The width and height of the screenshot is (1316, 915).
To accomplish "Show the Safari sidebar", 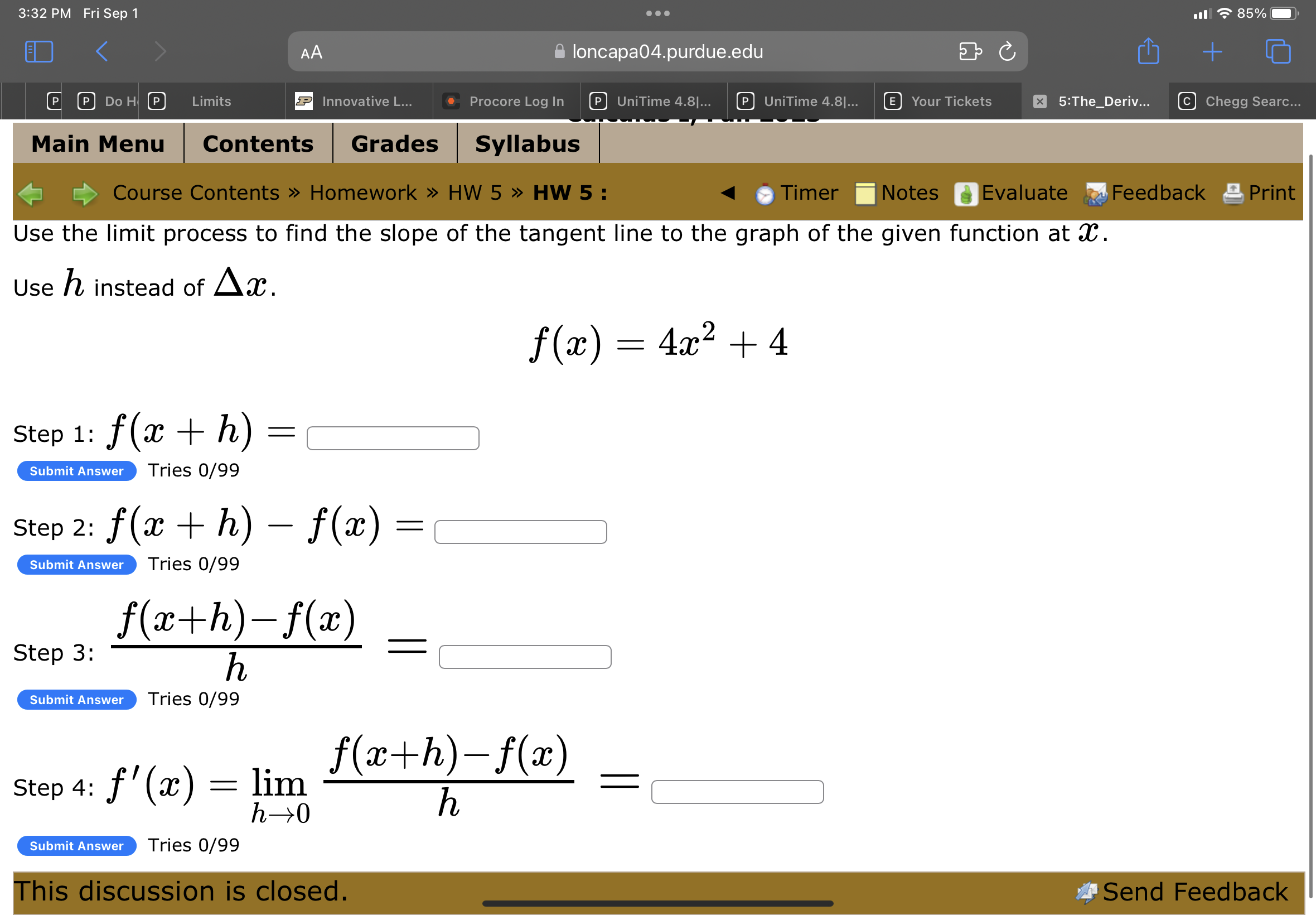I will pos(38,51).
